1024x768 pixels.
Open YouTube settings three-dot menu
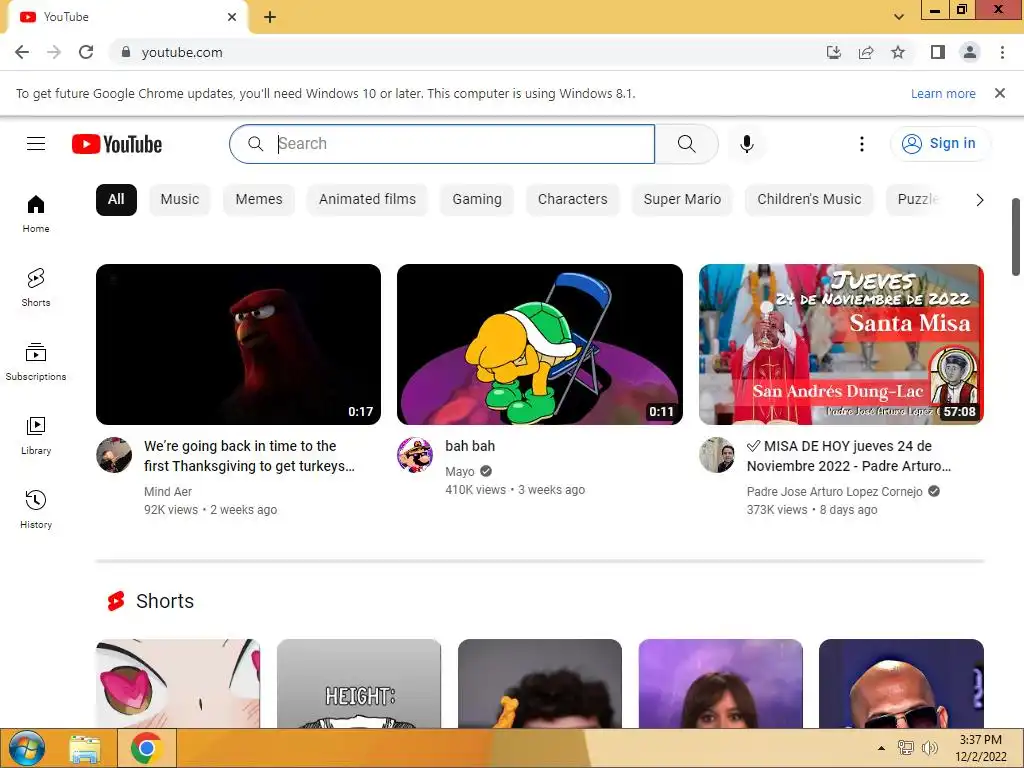[x=861, y=144]
